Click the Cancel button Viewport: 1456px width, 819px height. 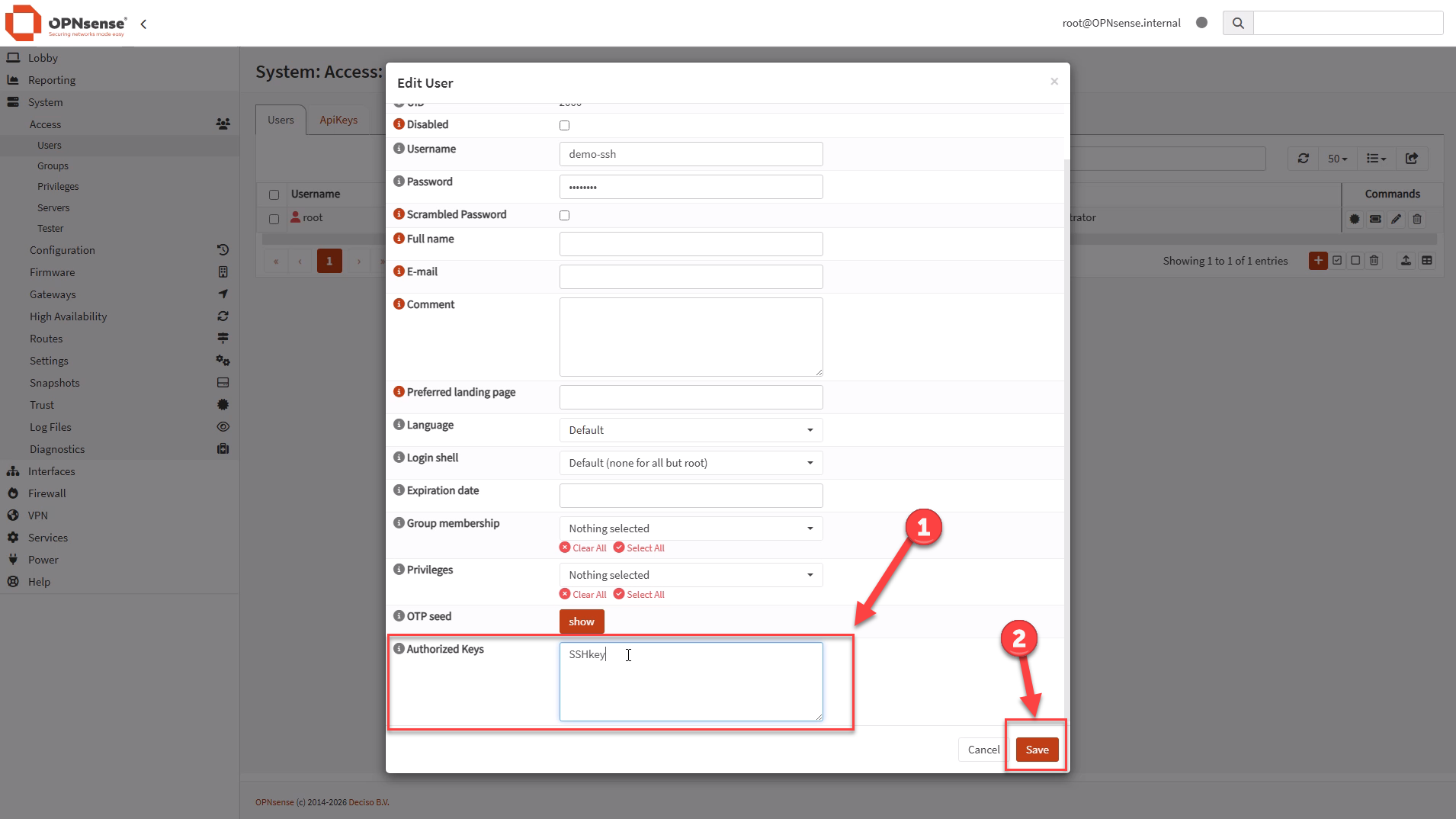click(983, 750)
